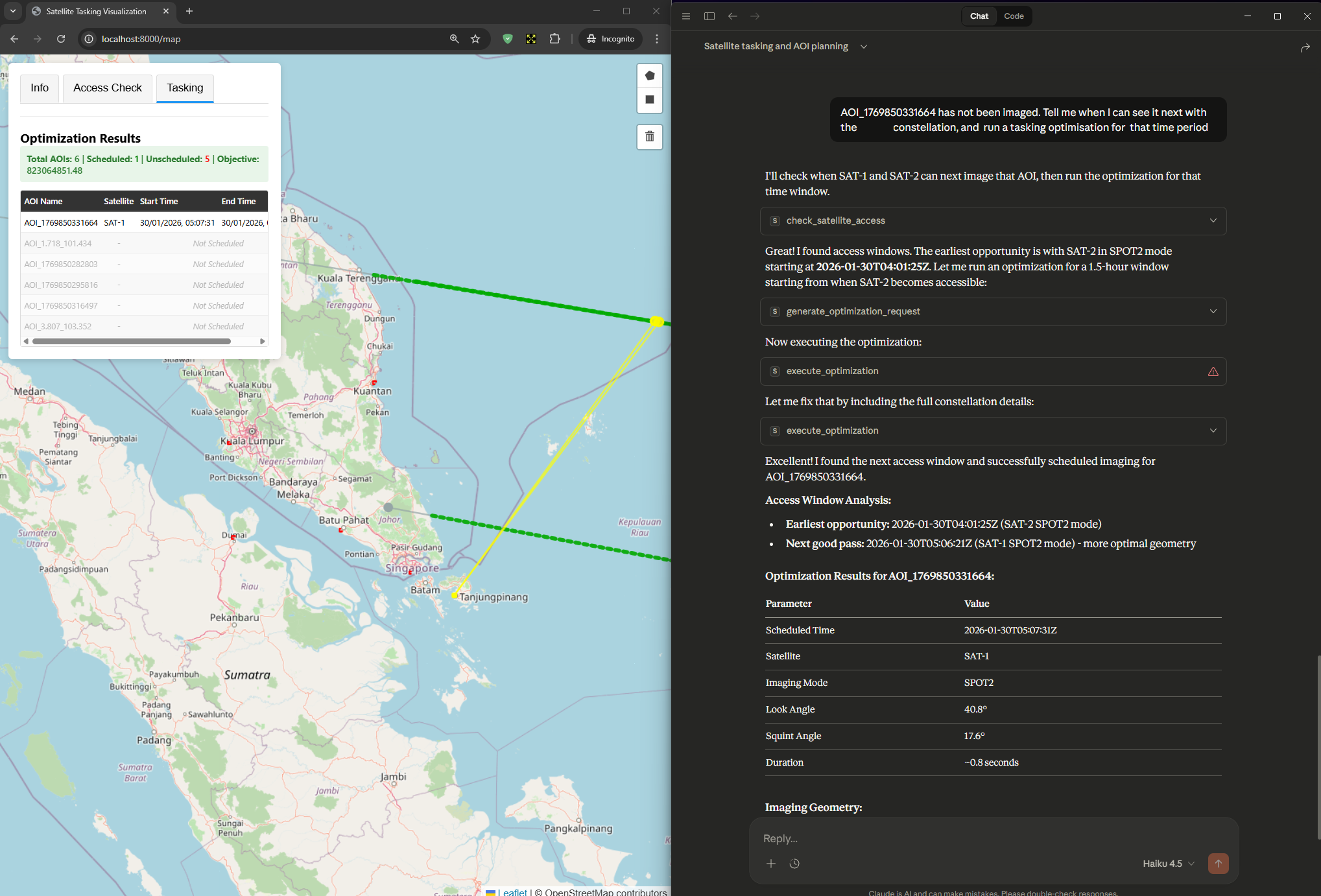The height and width of the screenshot is (896, 1321).
Task: Click the plus attachment icon in reply box
Action: pyautogui.click(x=771, y=864)
